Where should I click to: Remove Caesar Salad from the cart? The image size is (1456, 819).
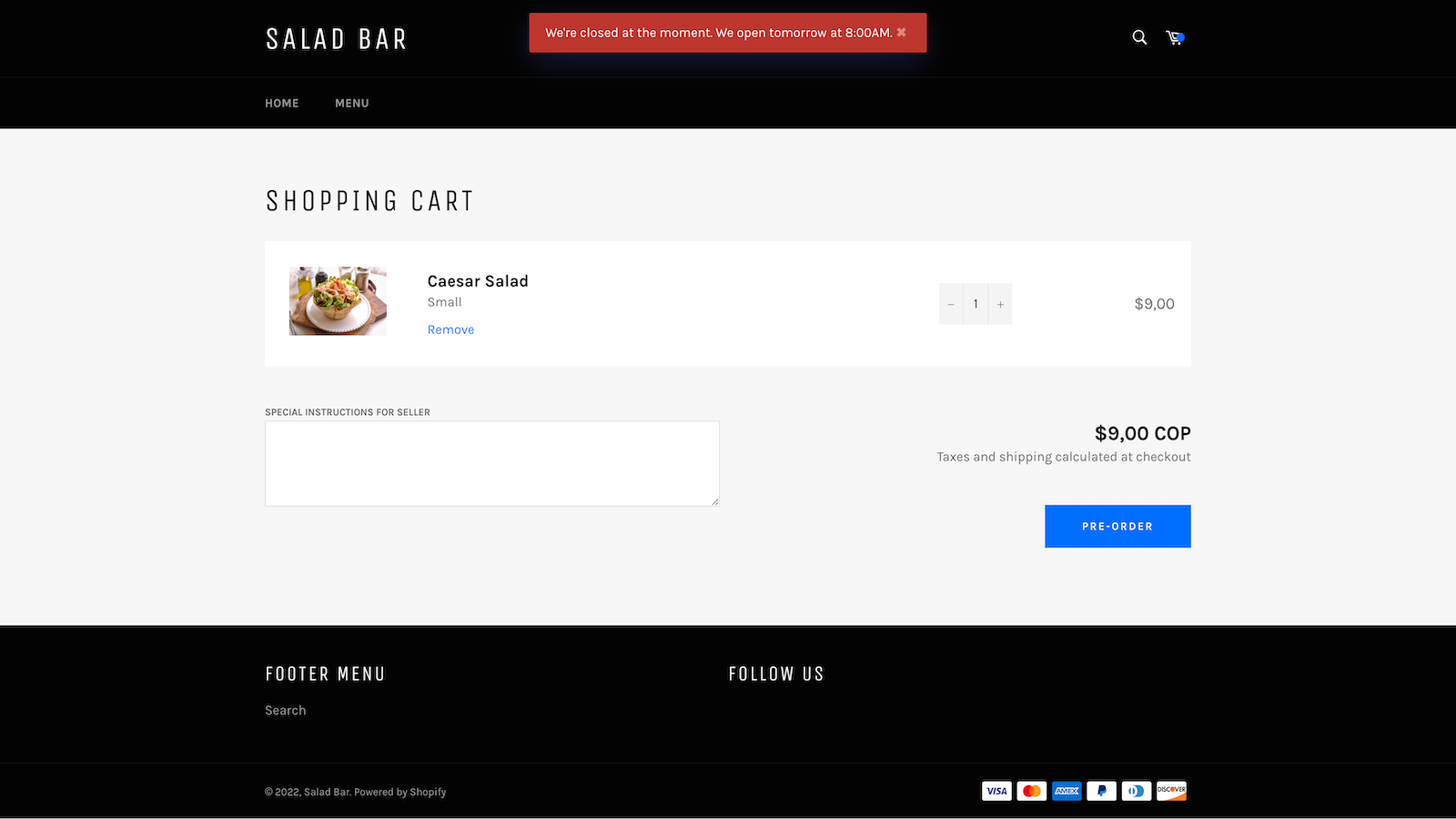(450, 329)
